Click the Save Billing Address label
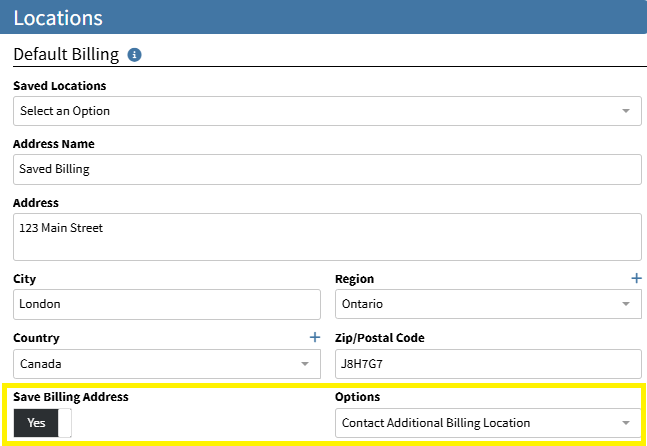Viewport: 647px width, 446px height. pyautogui.click(x=70, y=397)
